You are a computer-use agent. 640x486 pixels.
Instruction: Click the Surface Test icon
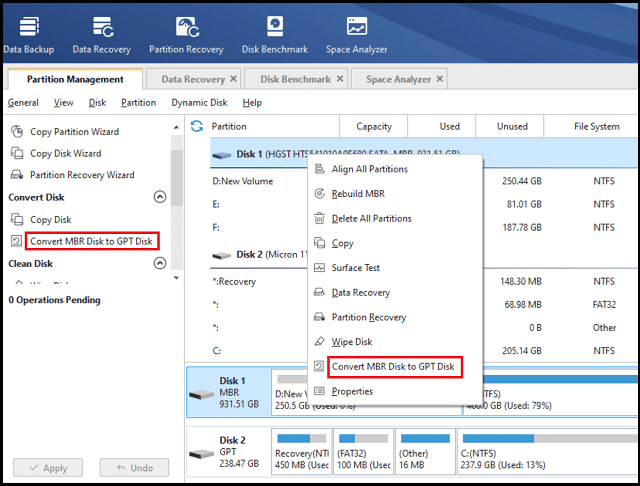click(x=319, y=268)
